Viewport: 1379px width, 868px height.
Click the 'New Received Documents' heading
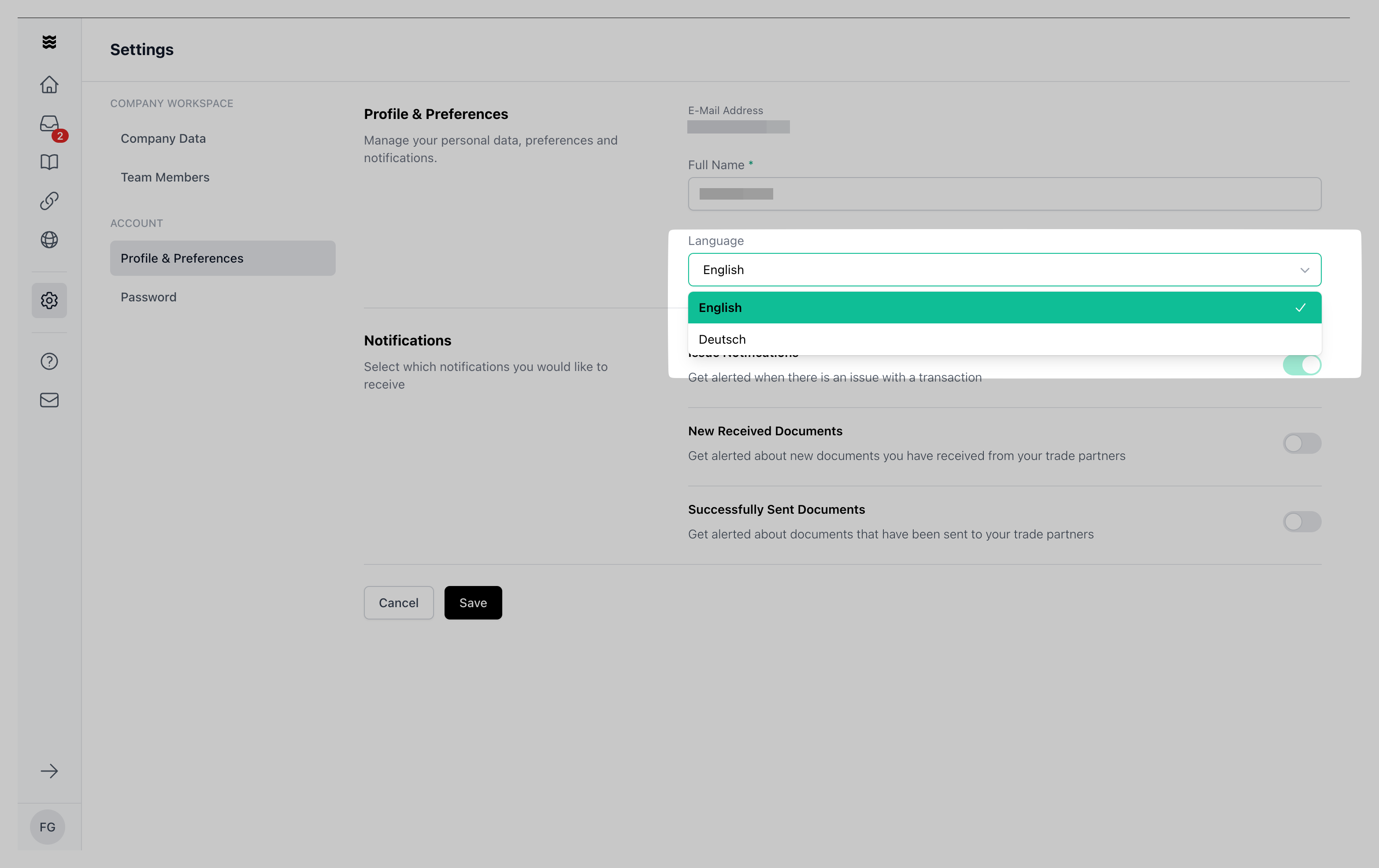(765, 431)
